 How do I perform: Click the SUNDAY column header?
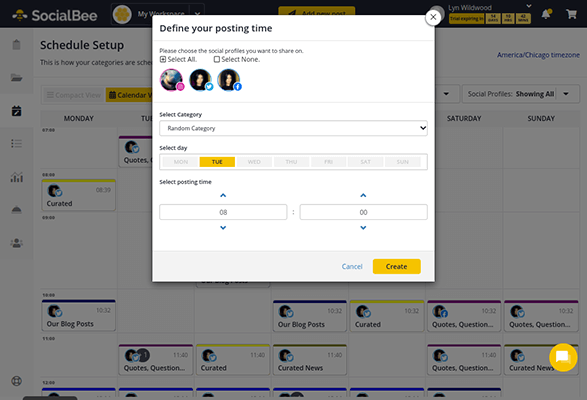tap(541, 118)
